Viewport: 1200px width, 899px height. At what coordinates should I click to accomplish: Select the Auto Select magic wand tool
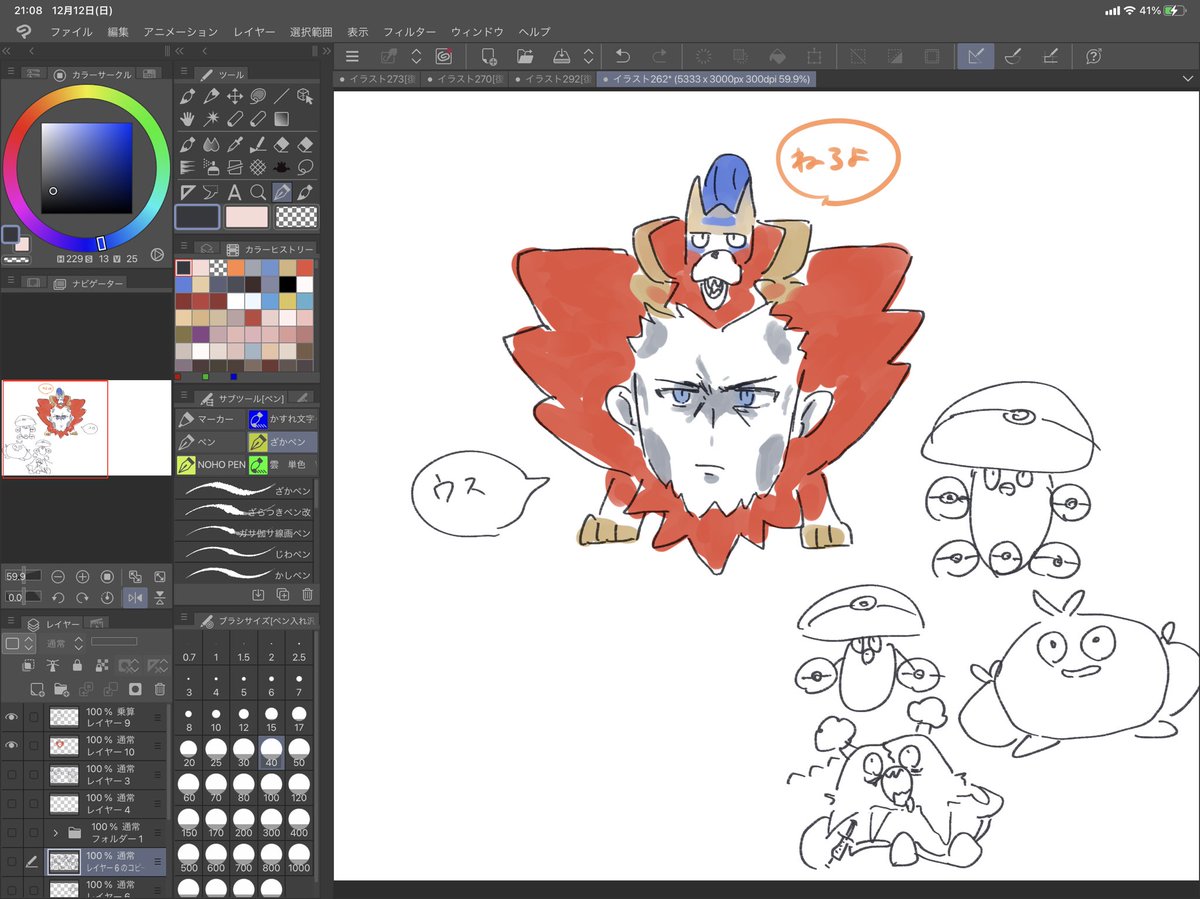[x=211, y=120]
